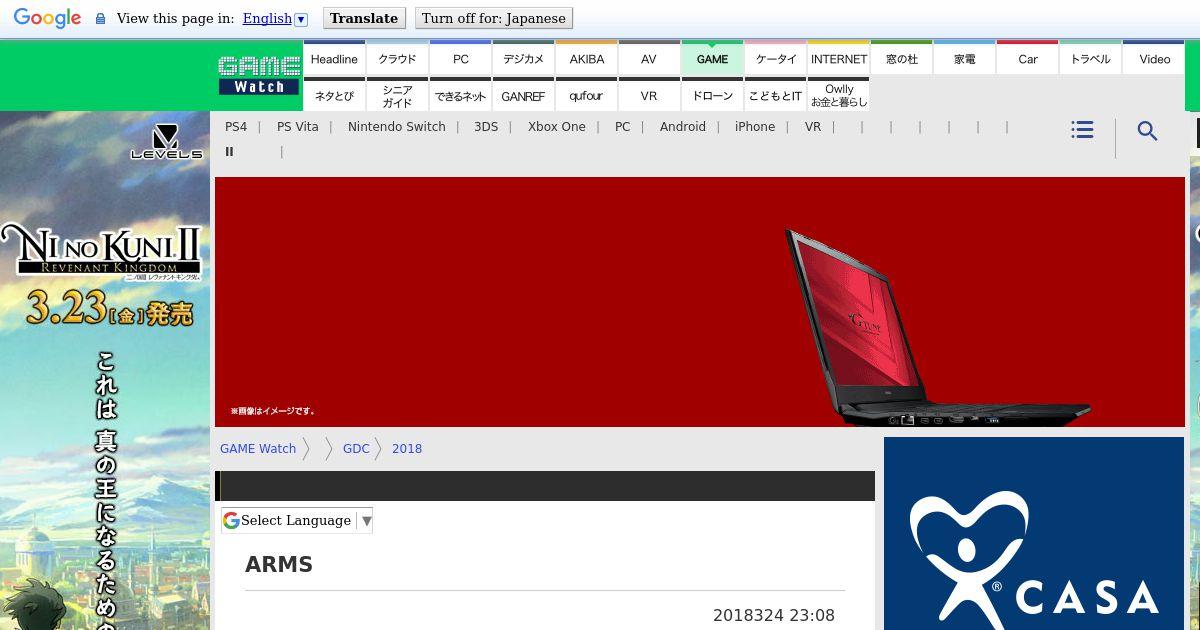Screen dimensions: 1200x630
Task: Open the Video tab
Action: point(1154,59)
